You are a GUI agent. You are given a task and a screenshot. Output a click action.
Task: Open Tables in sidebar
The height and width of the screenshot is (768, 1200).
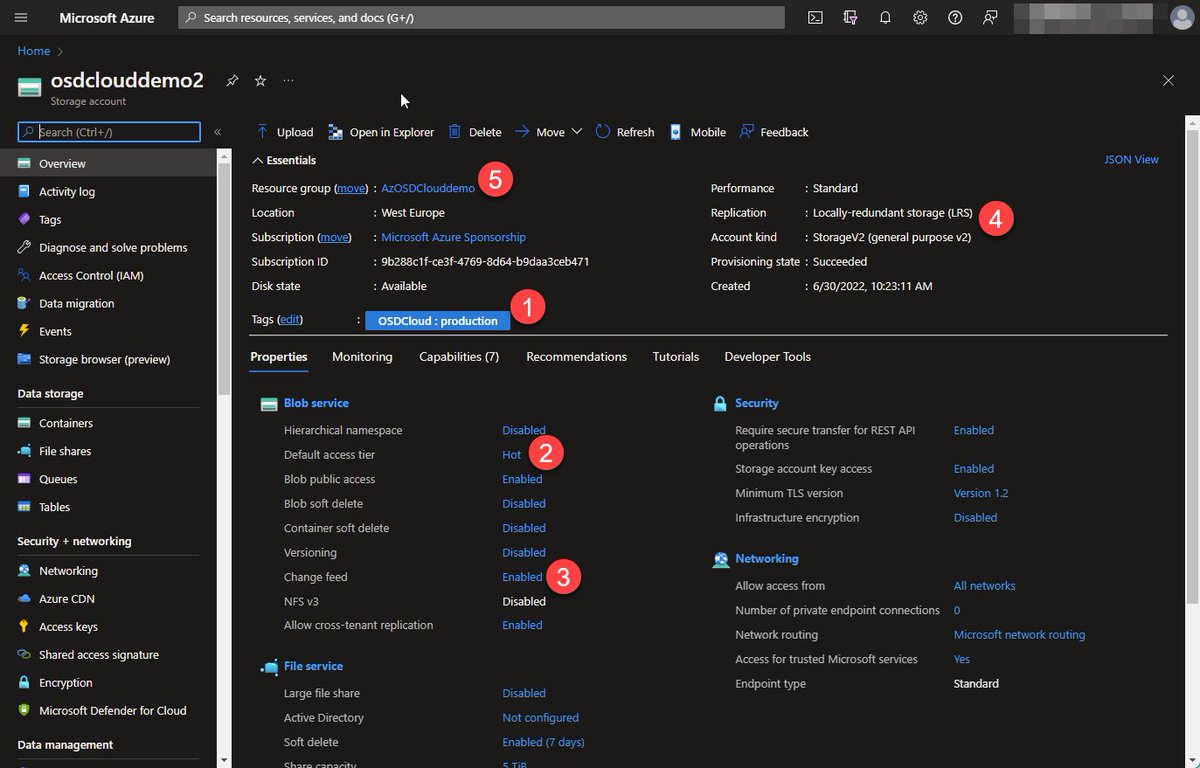(54, 507)
